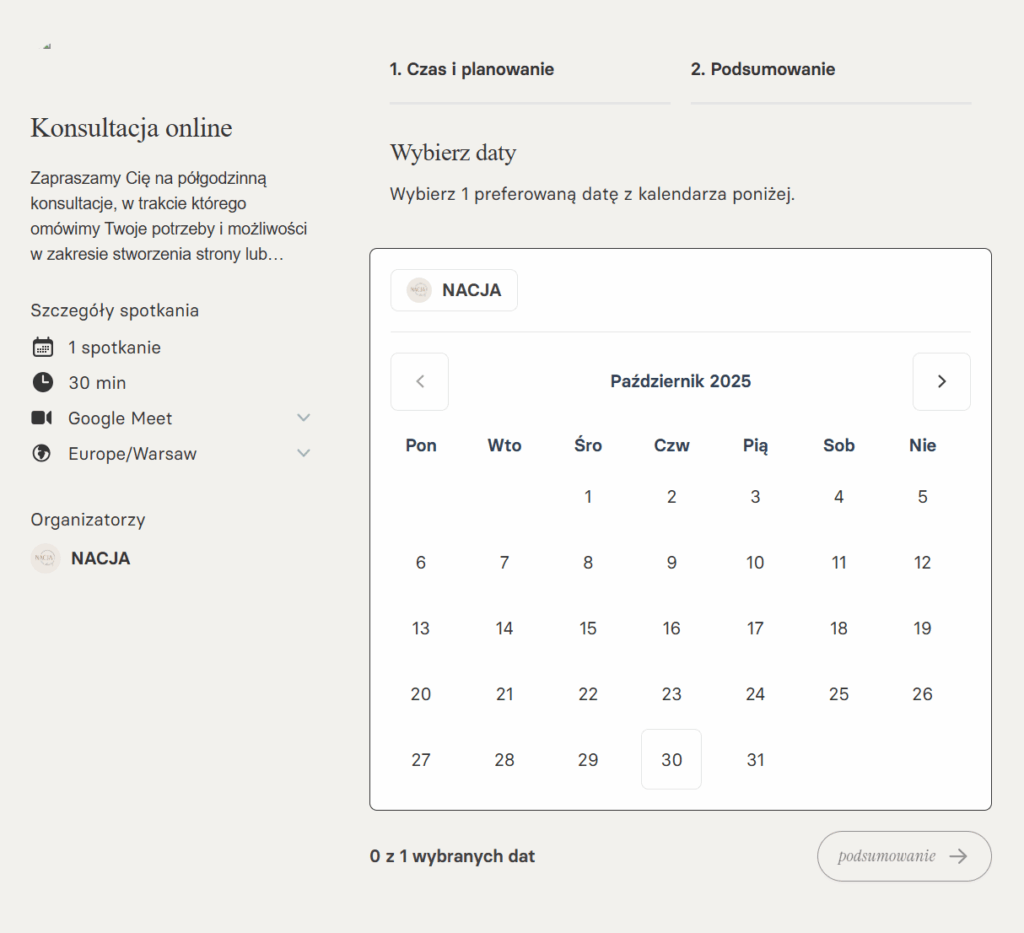Select Monday October 27
The width and height of the screenshot is (1024, 933).
pos(421,759)
